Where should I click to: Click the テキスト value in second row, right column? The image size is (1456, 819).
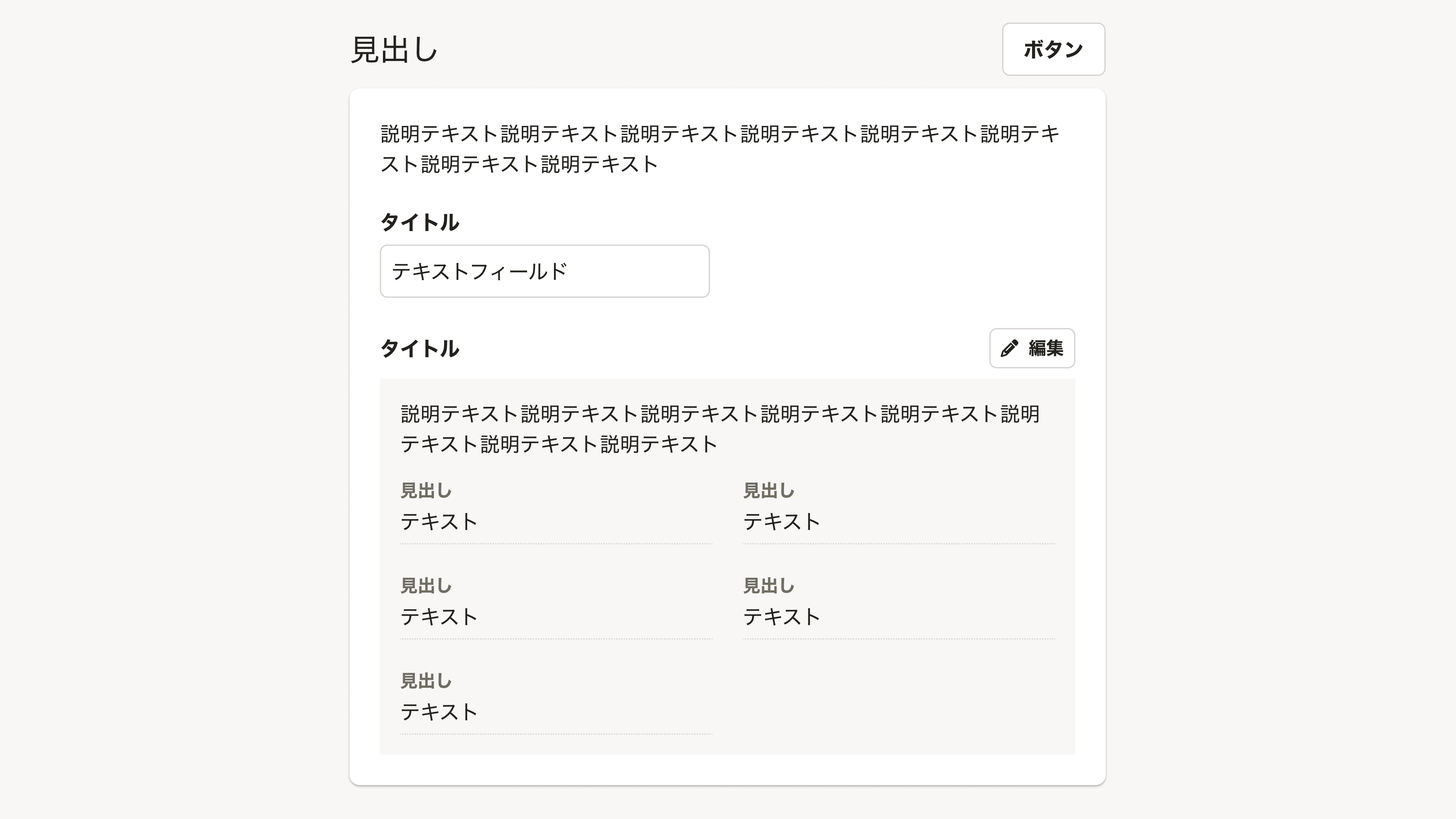tap(782, 616)
